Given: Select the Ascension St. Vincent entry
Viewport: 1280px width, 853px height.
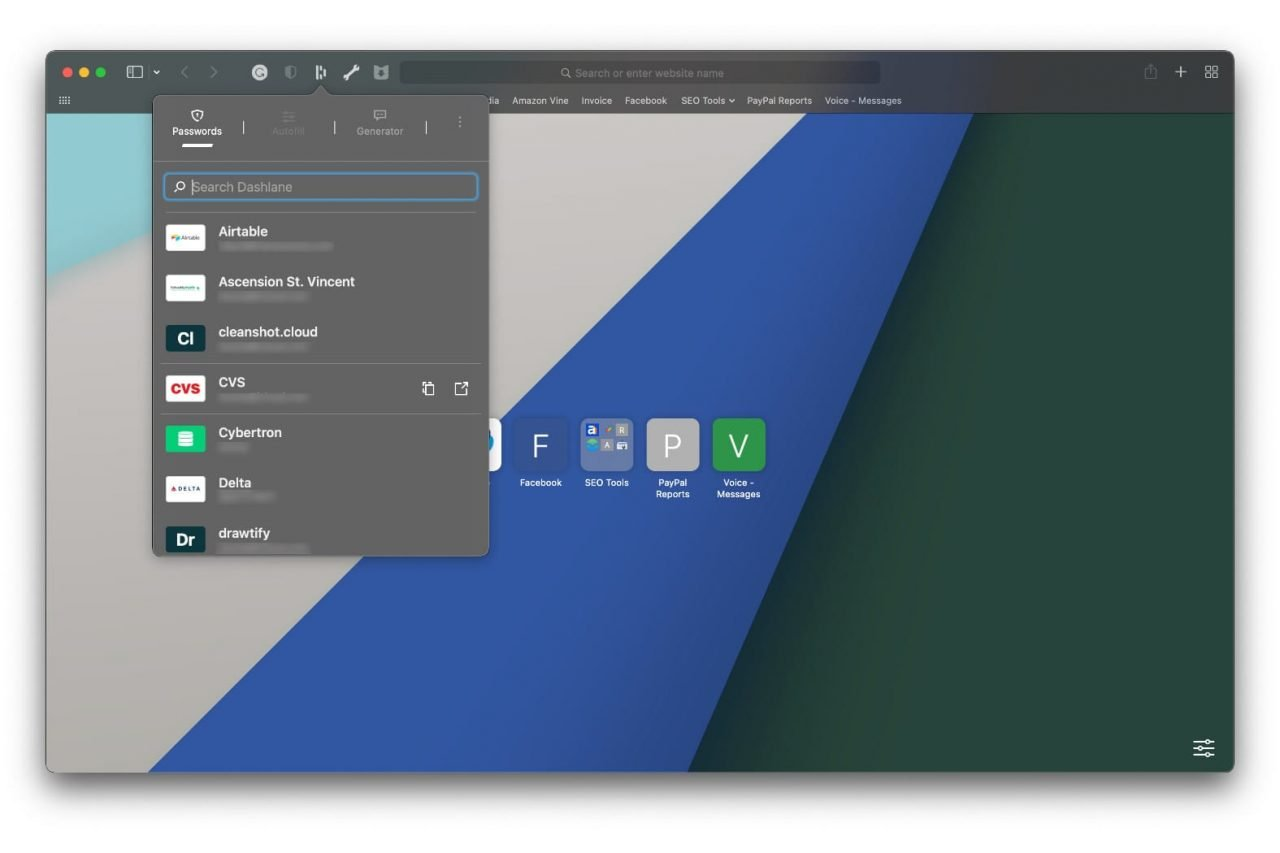Looking at the screenshot, I should 321,288.
